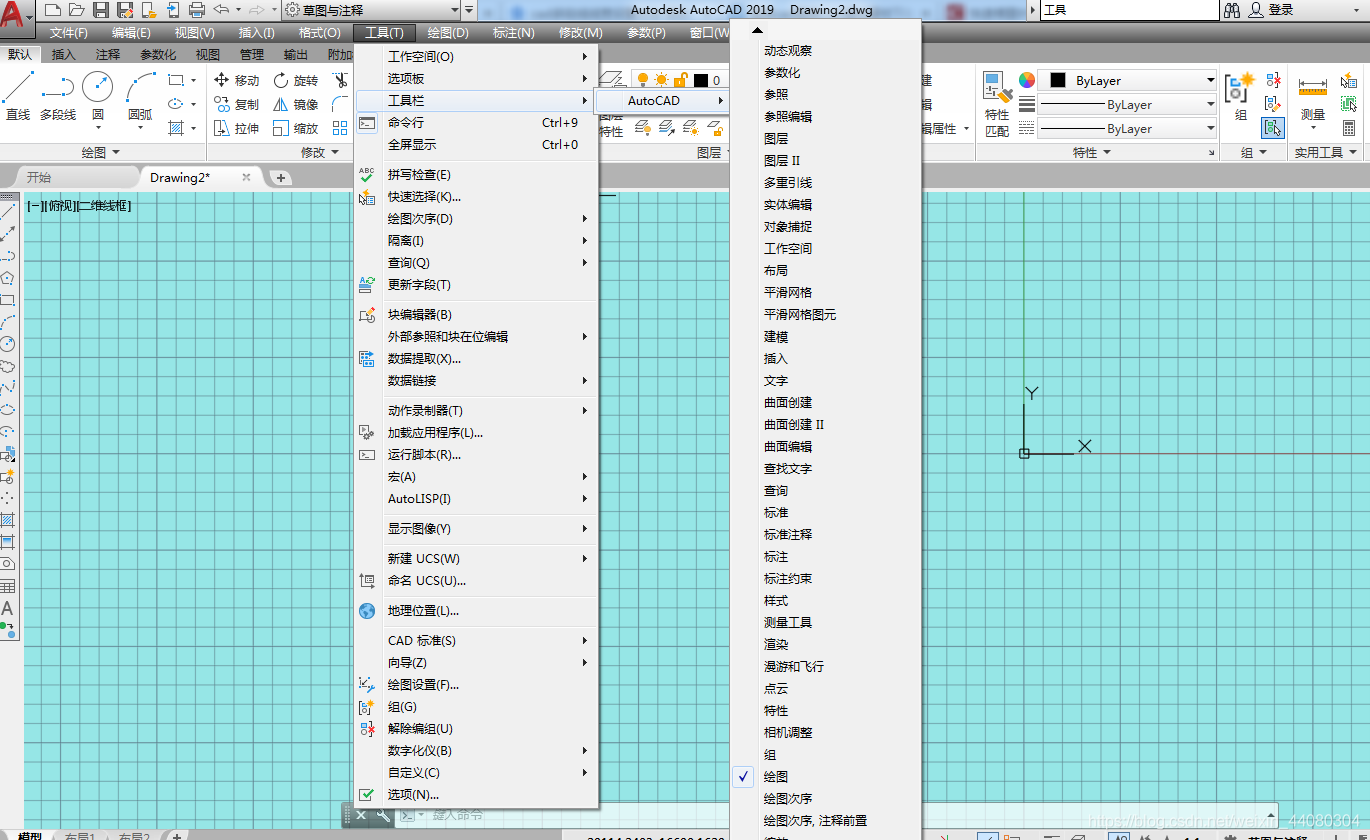Image resolution: width=1370 pixels, height=840 pixels.
Task: Open the color ByLayer dropdown
Action: (1128, 80)
